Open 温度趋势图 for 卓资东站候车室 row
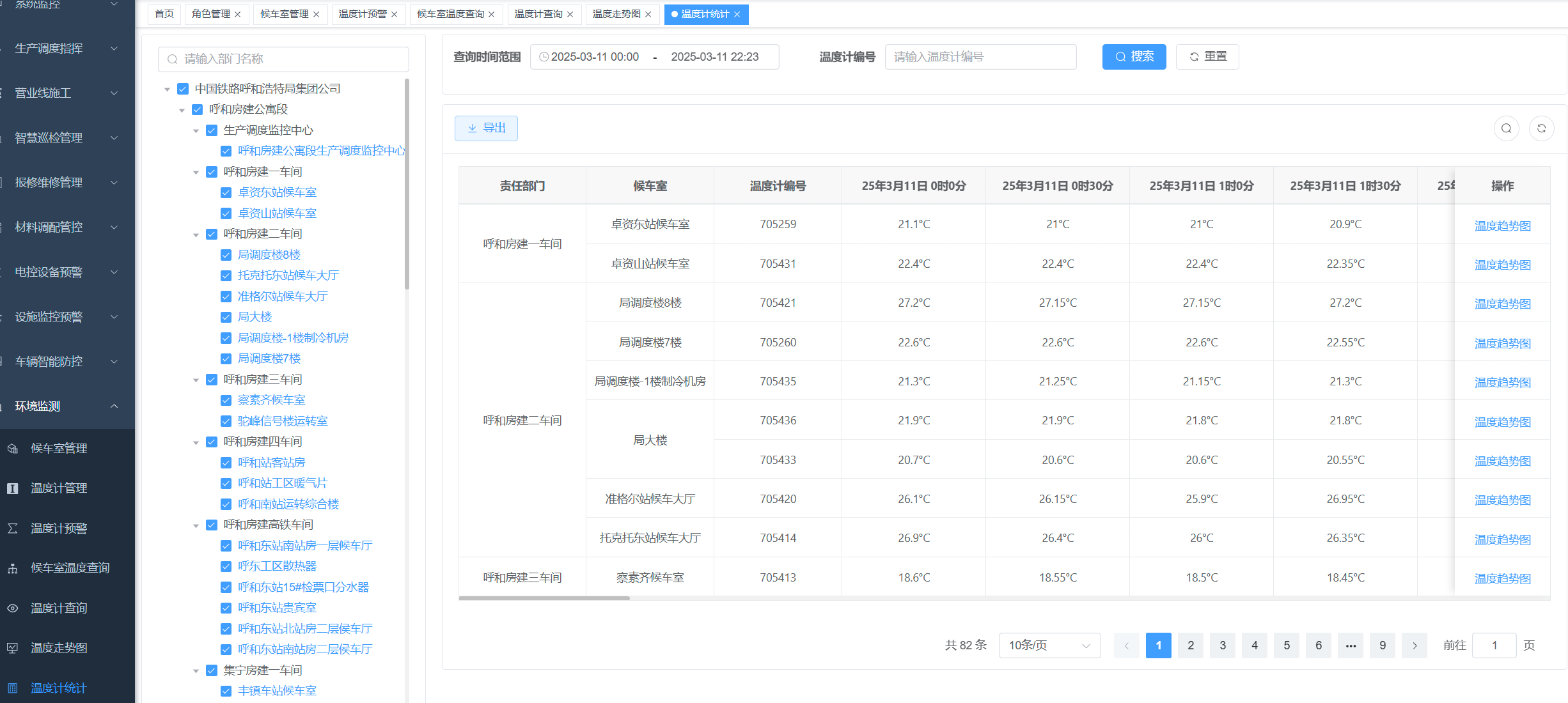 [1502, 226]
